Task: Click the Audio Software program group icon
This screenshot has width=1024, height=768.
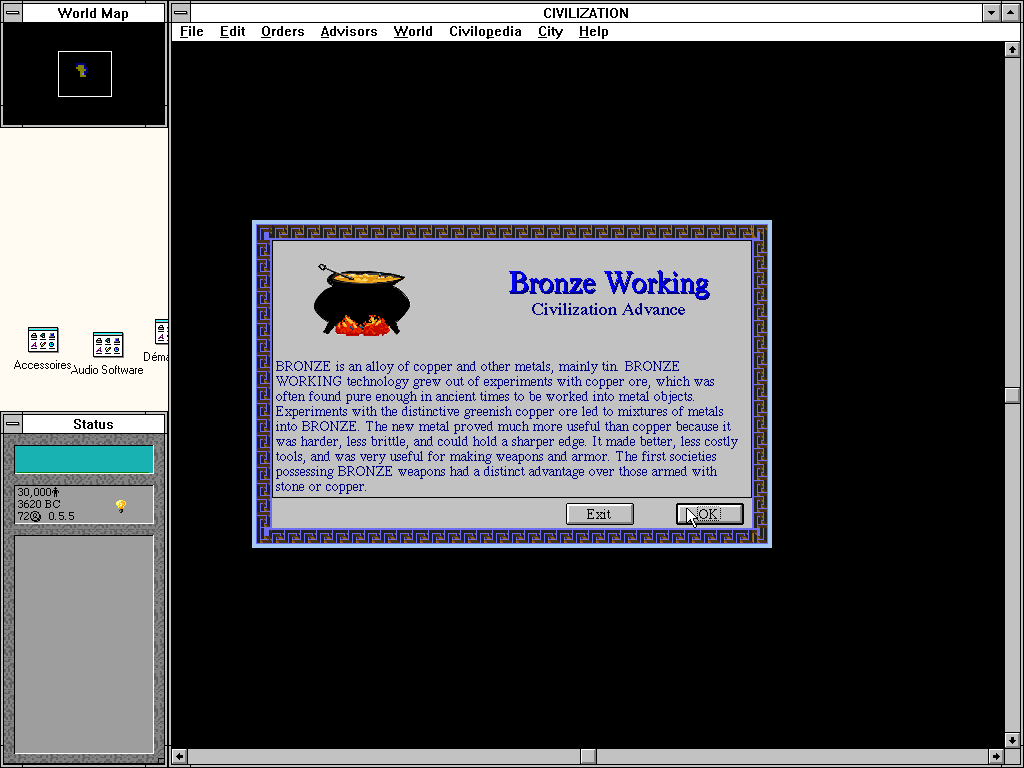Action: (x=108, y=345)
